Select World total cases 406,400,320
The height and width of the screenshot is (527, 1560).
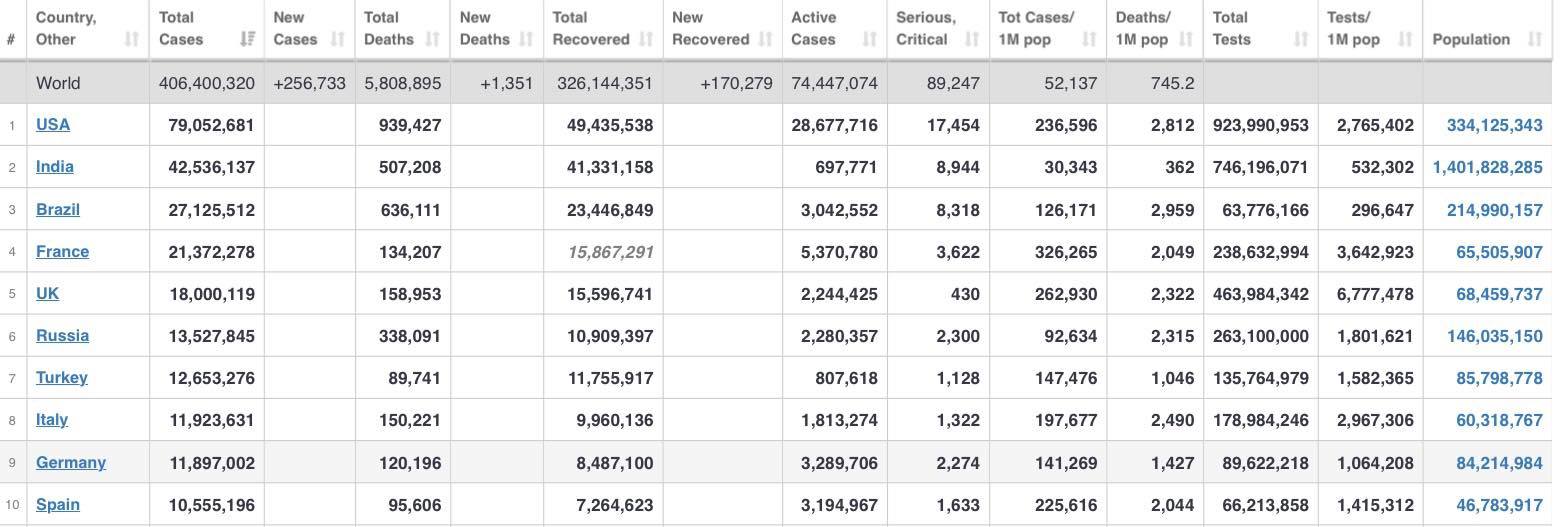pyautogui.click(x=207, y=83)
